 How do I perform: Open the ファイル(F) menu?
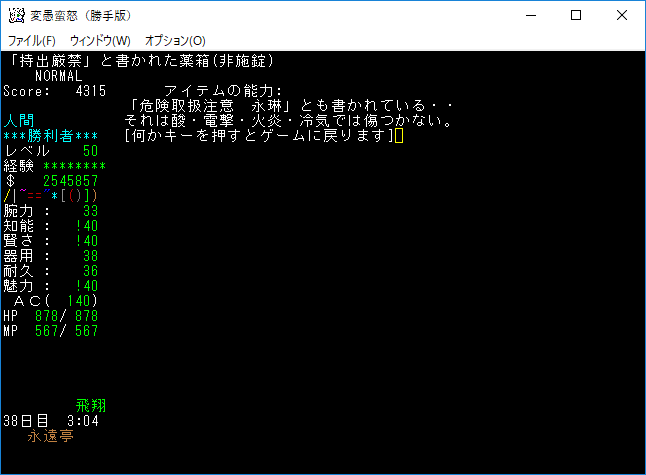tap(32, 41)
